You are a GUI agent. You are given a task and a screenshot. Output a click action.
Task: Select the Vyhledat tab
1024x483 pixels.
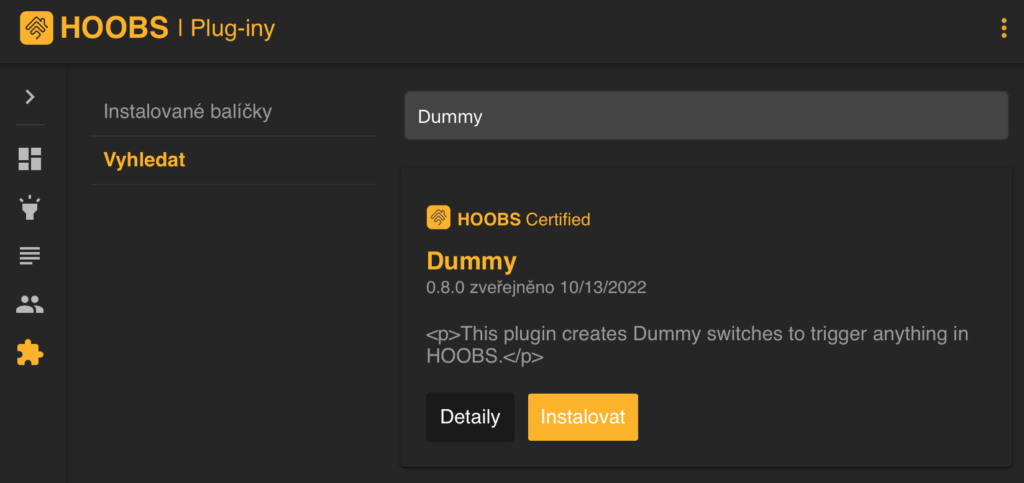tap(144, 160)
